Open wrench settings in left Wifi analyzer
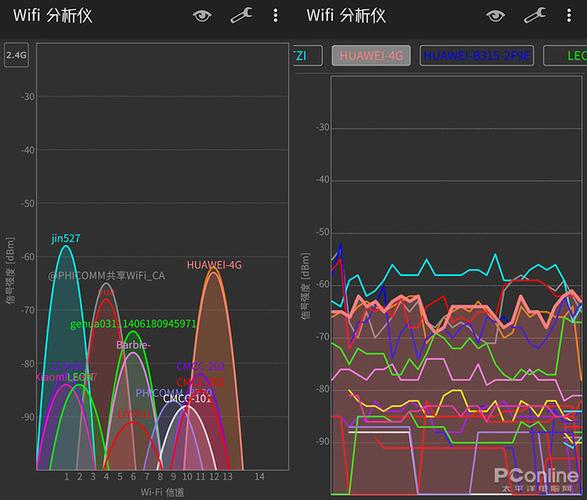The width and height of the screenshot is (587, 500). tap(241, 16)
